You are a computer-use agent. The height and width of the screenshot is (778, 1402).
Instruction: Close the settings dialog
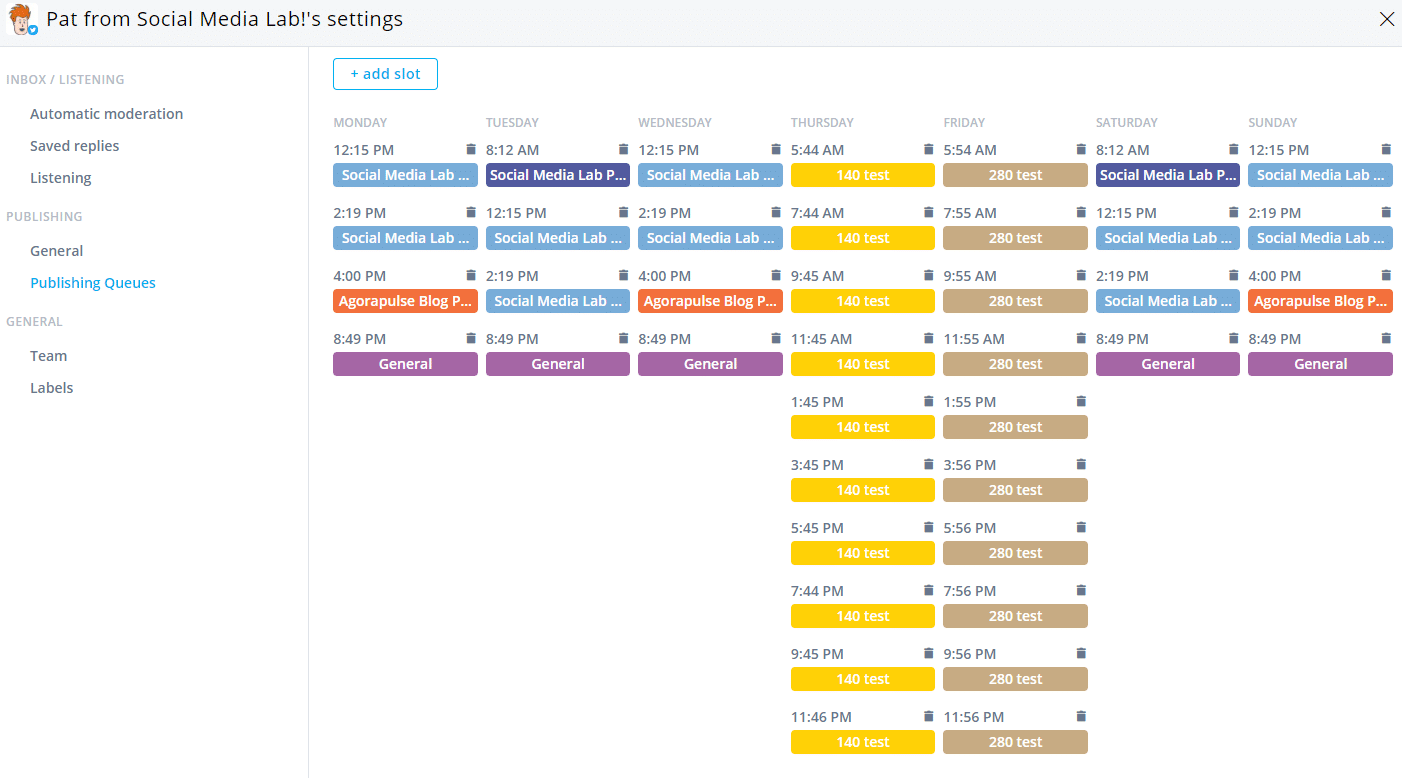[x=1387, y=19]
